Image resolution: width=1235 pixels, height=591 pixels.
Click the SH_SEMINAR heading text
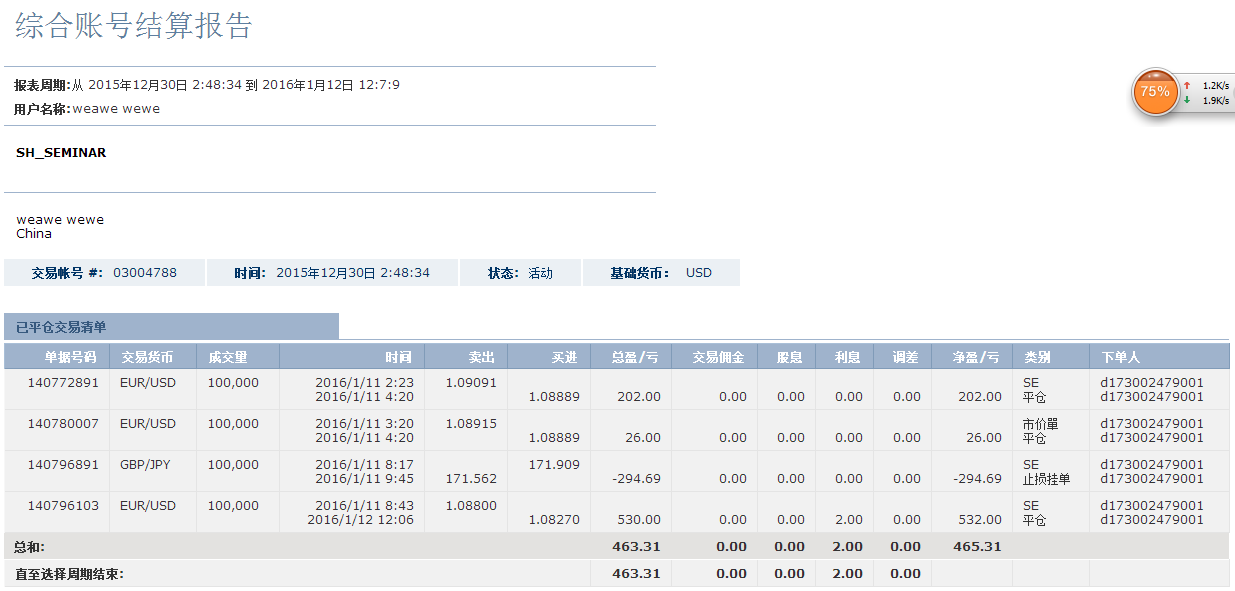click(61, 153)
